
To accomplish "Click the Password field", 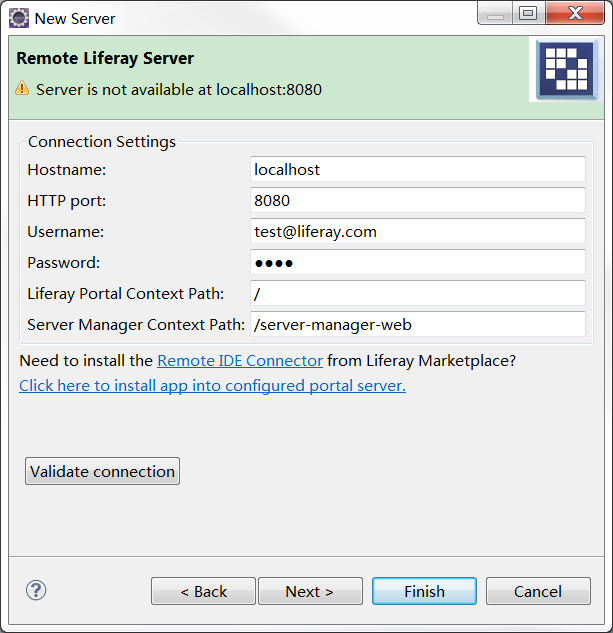I will (x=417, y=263).
